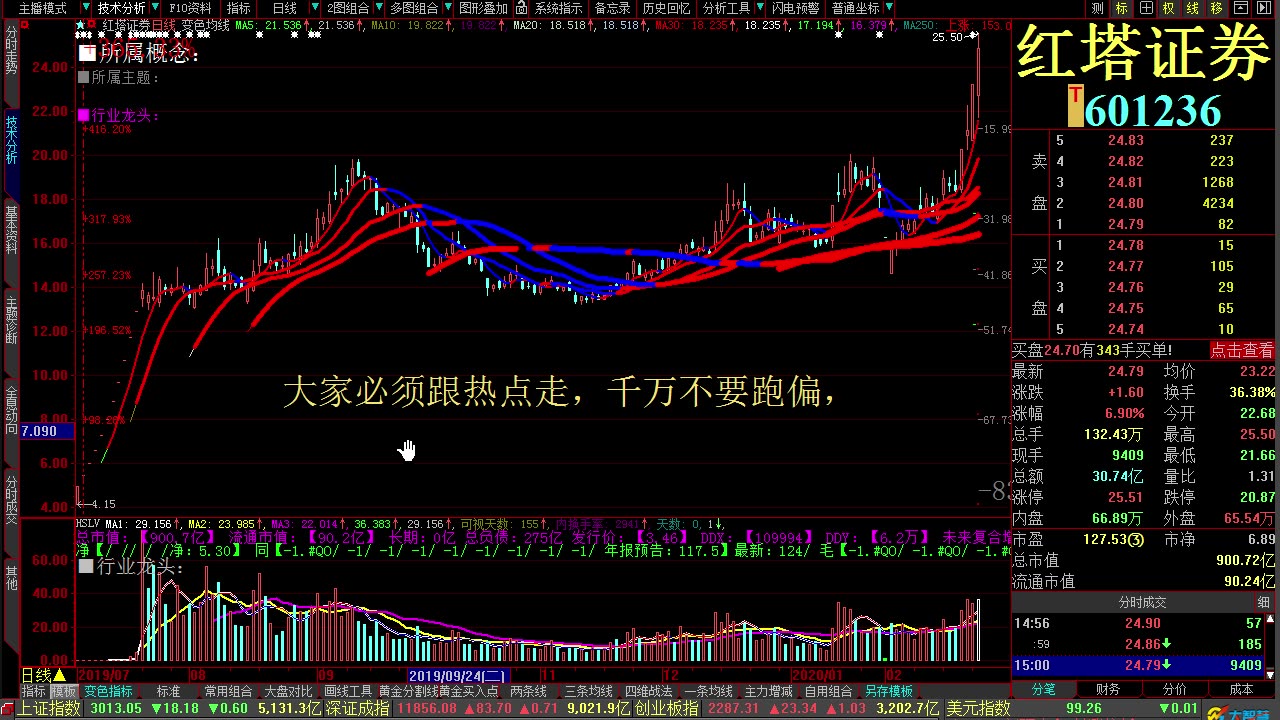
Task: Select the 自用组合 template tab
Action: [x=828, y=691]
